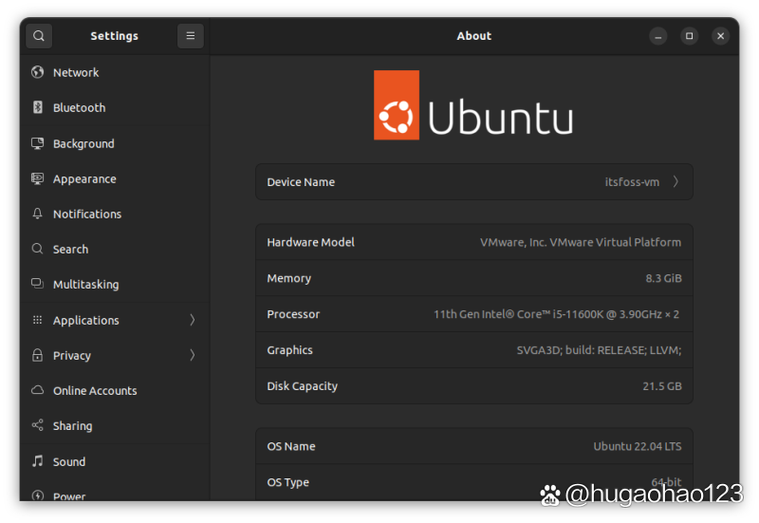Maximize the Settings window
The image size is (759, 523).
click(689, 36)
